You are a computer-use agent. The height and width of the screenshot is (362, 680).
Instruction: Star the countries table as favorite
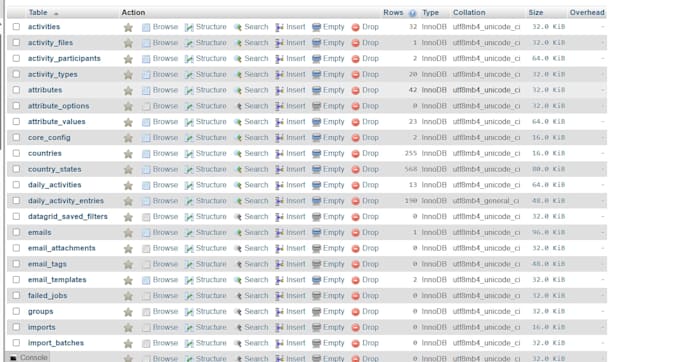coord(128,154)
